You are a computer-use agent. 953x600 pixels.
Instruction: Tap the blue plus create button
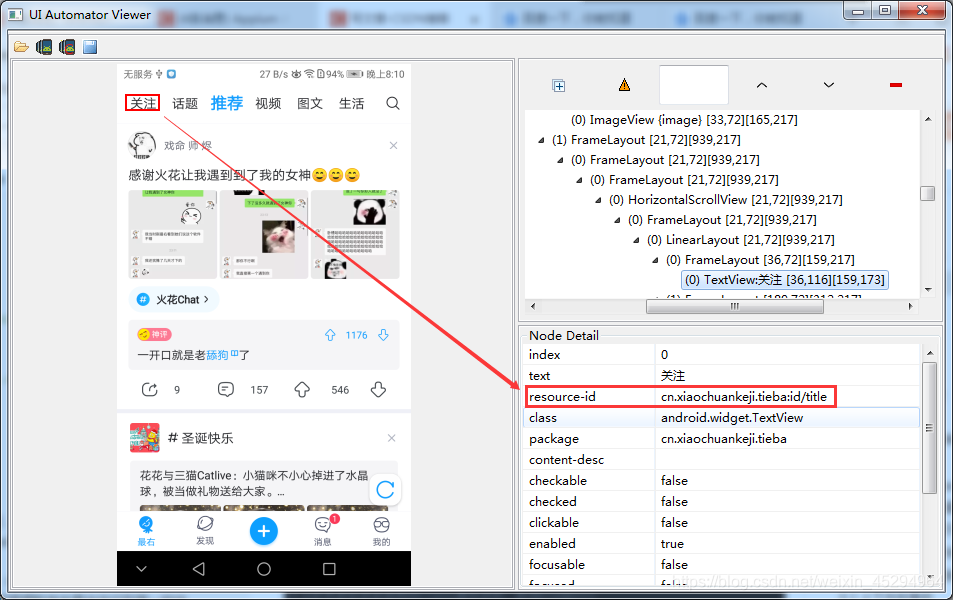coord(264,531)
